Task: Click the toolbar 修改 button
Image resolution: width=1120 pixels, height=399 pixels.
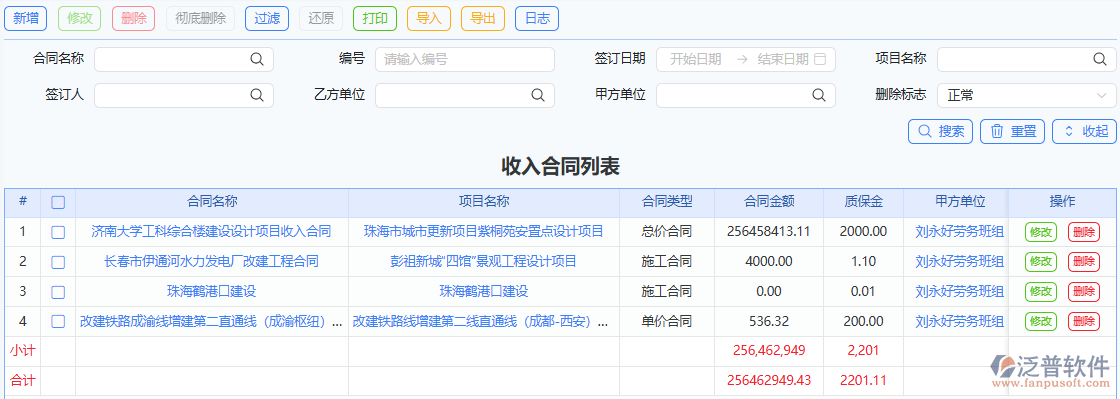Action: pyautogui.click(x=80, y=19)
